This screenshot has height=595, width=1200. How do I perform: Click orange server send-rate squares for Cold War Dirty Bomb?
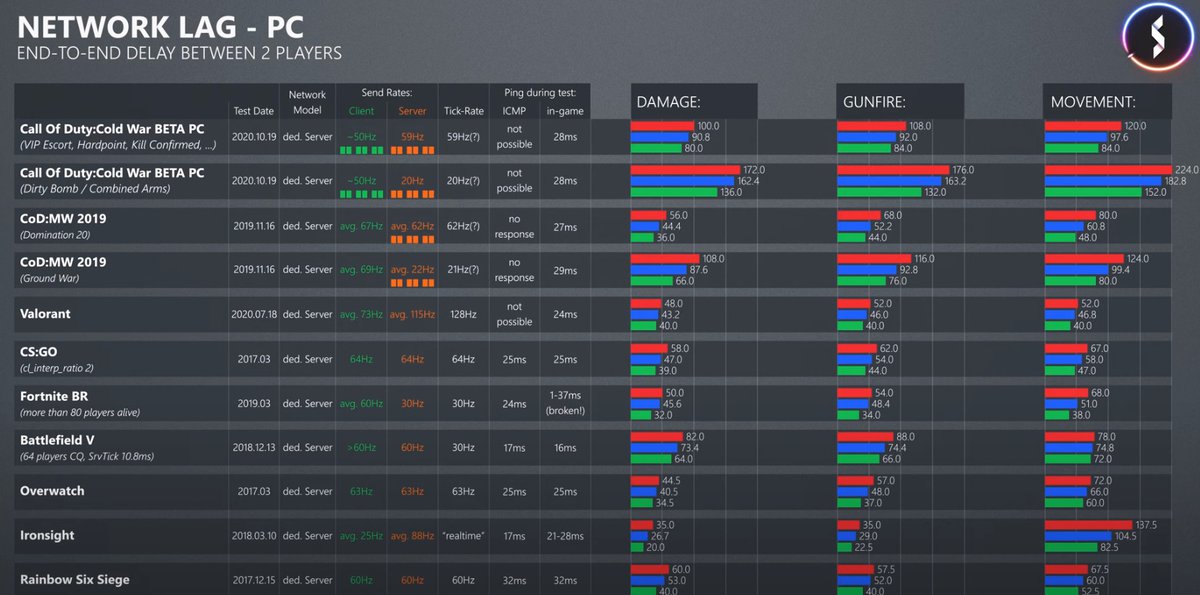point(411,196)
